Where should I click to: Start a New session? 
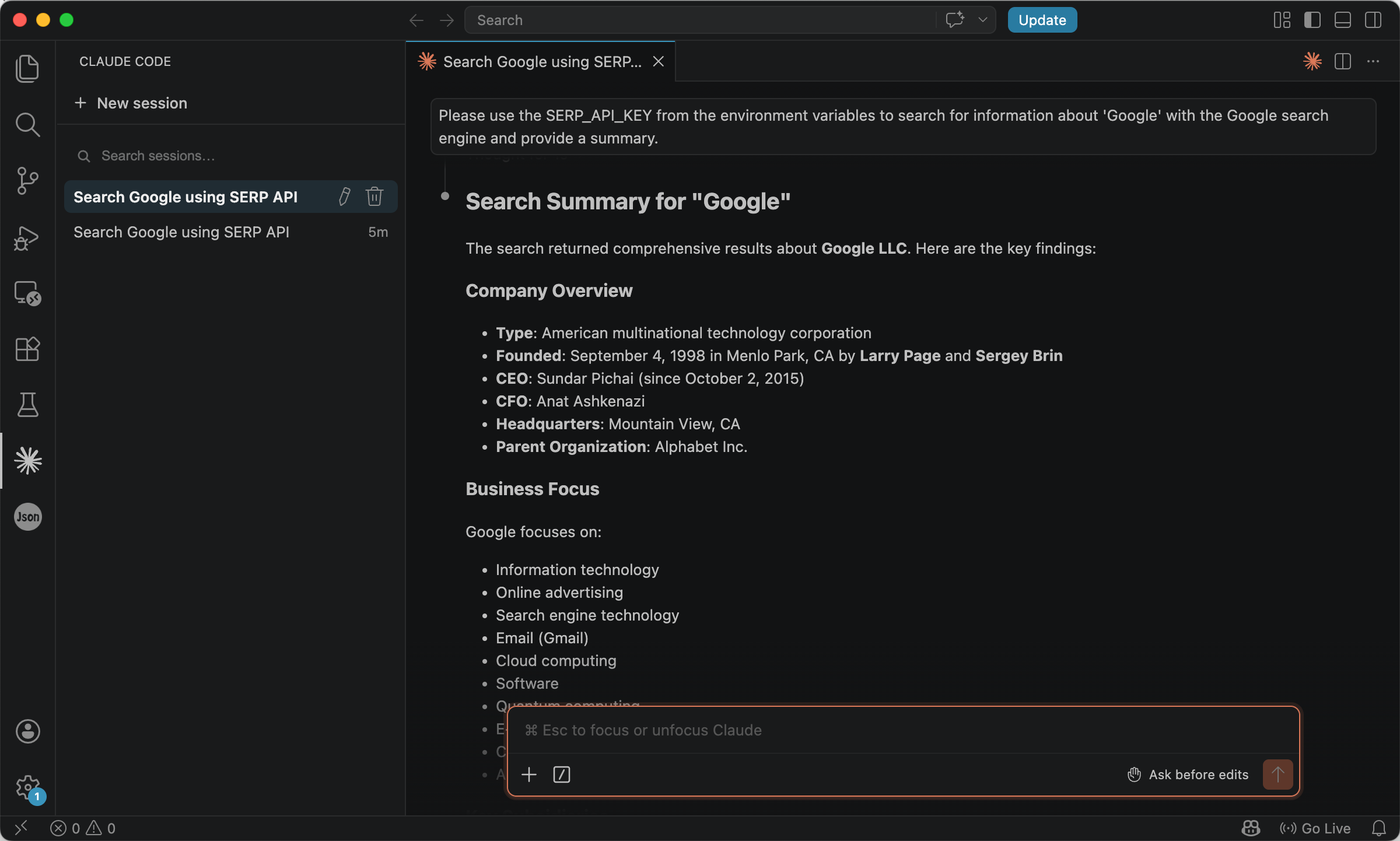pyautogui.click(x=131, y=103)
